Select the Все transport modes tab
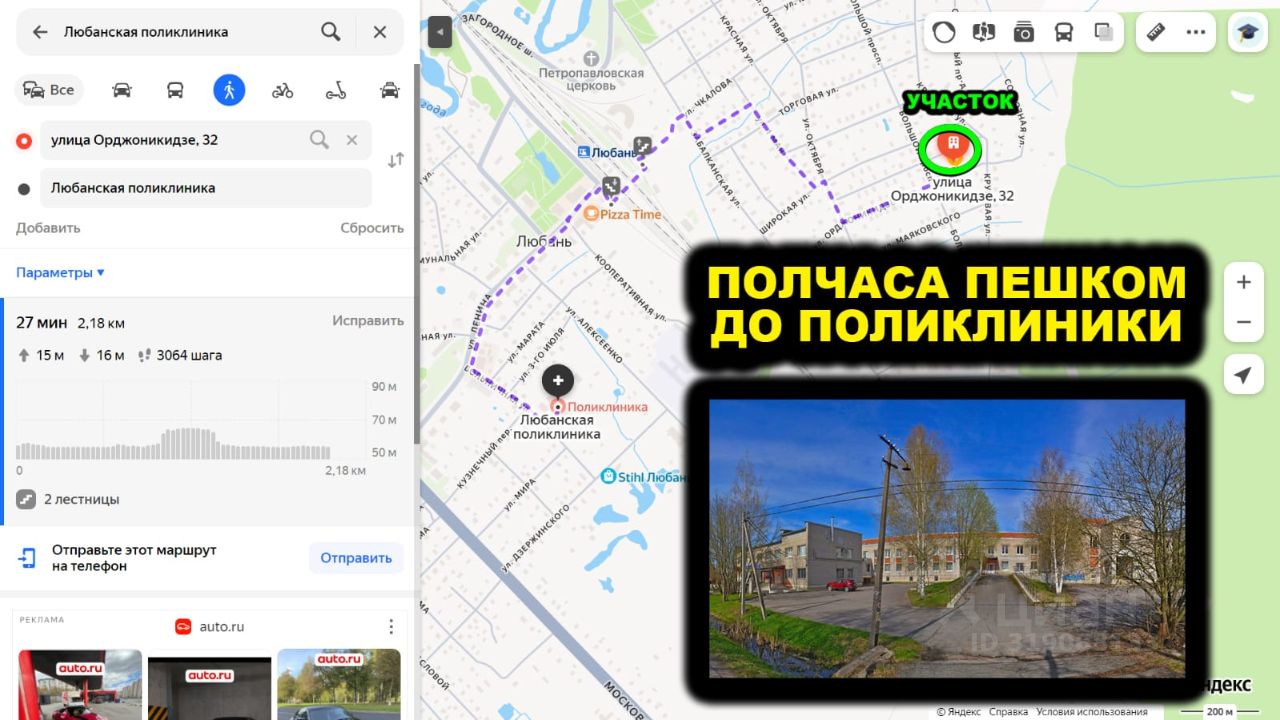Screen dimensions: 1280x720 [49, 90]
